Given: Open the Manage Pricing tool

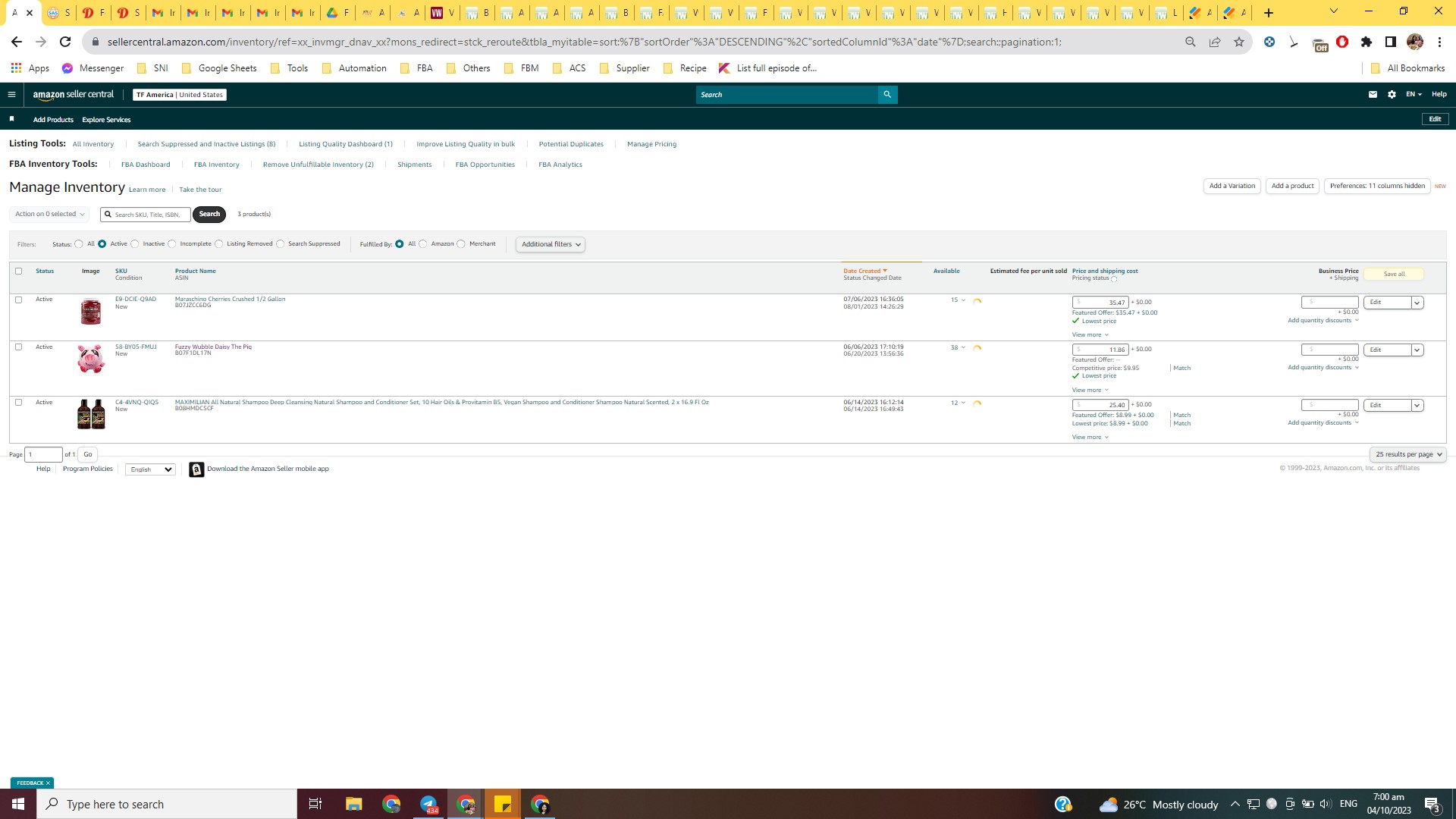Looking at the screenshot, I should (x=651, y=144).
